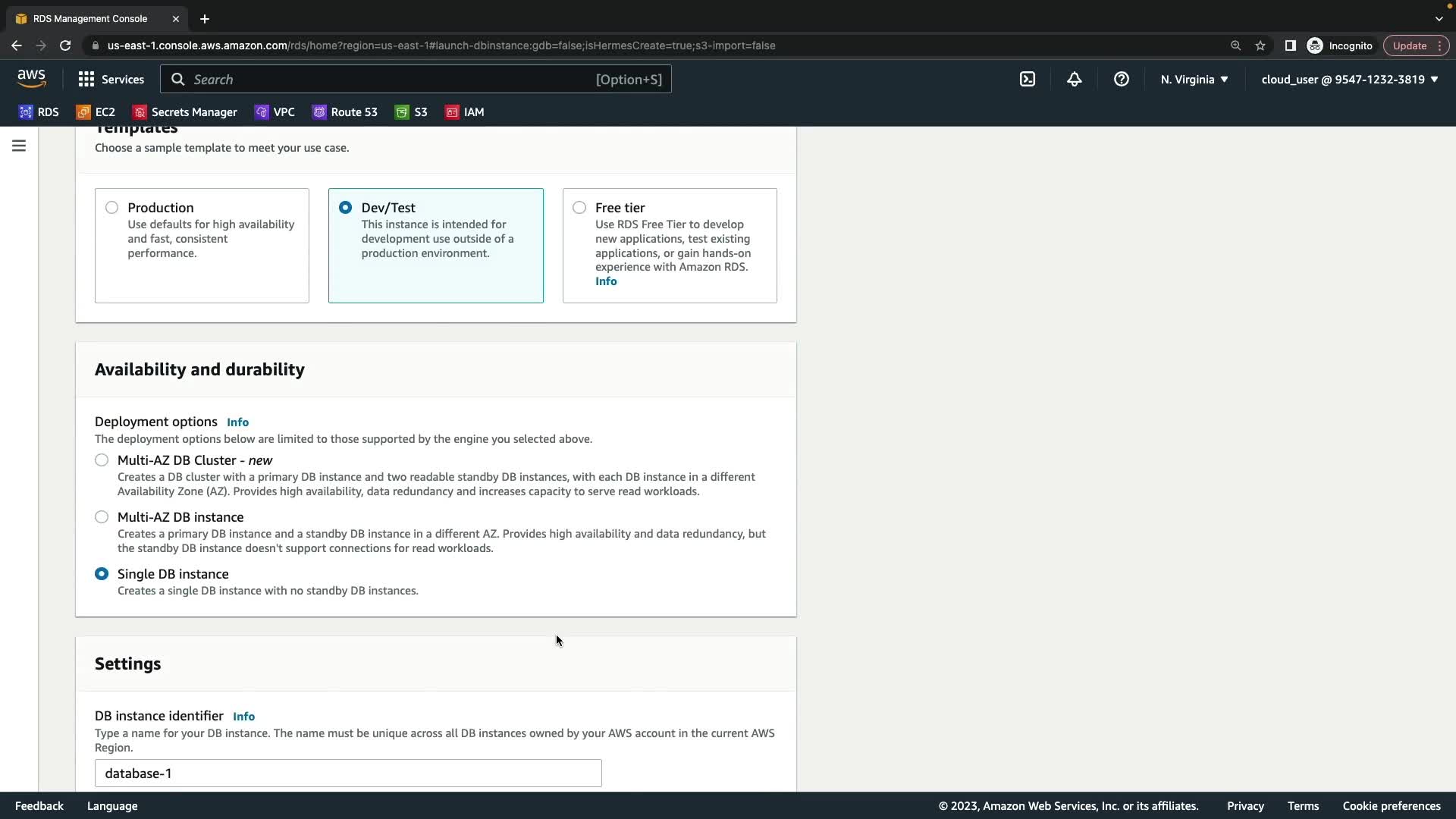
Task: Open the Services grid menu
Action: pyautogui.click(x=111, y=79)
